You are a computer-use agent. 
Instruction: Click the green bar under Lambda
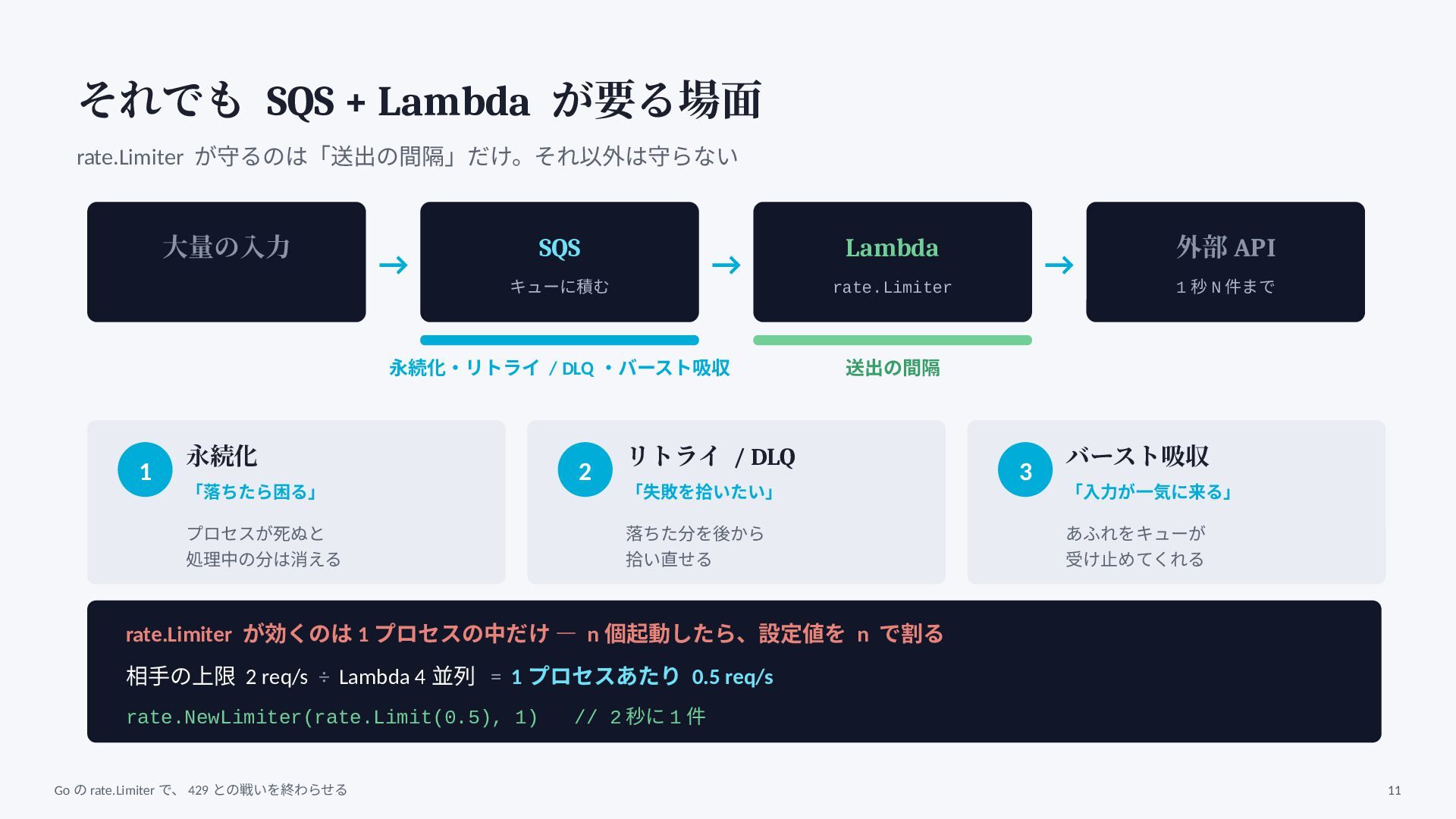click(893, 340)
